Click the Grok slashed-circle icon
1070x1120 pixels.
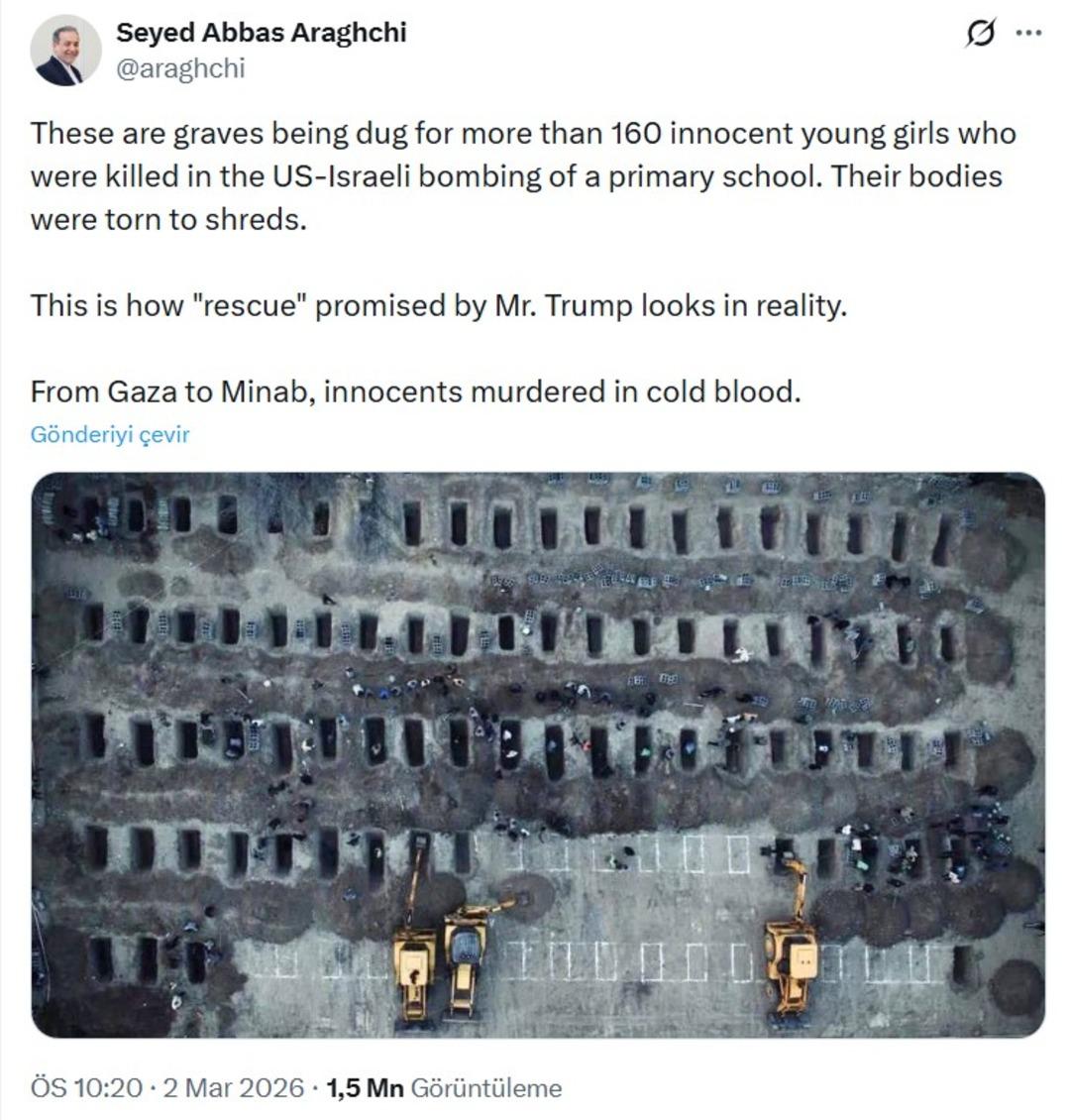click(x=980, y=34)
